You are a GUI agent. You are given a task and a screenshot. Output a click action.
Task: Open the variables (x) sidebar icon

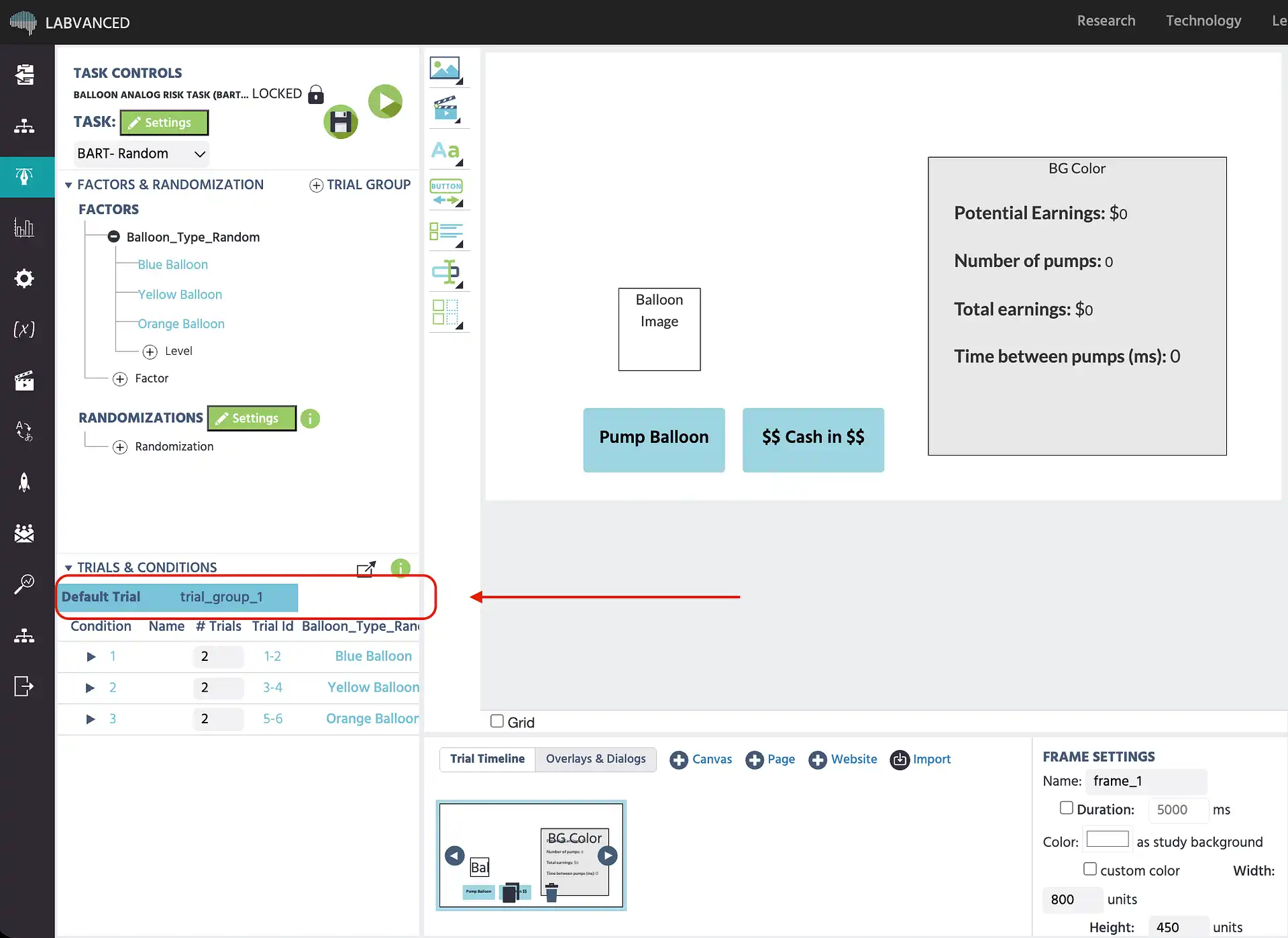pos(24,329)
